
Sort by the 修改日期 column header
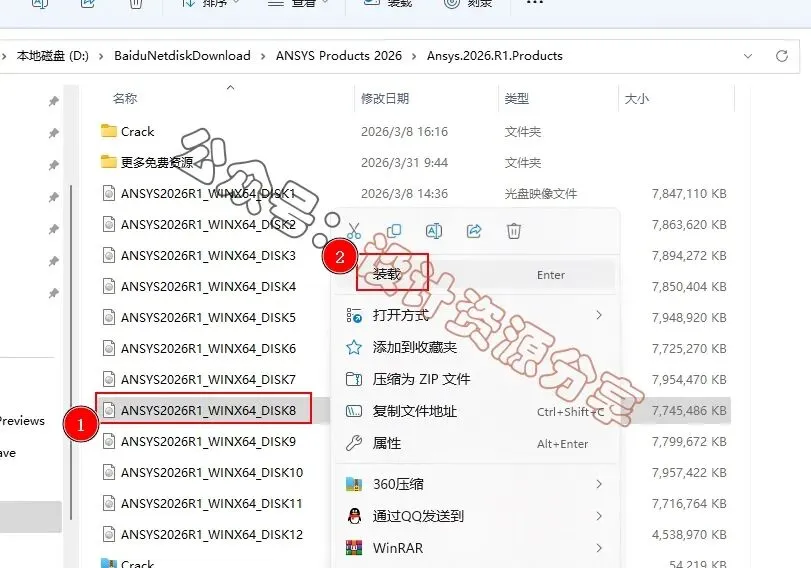tap(385, 98)
